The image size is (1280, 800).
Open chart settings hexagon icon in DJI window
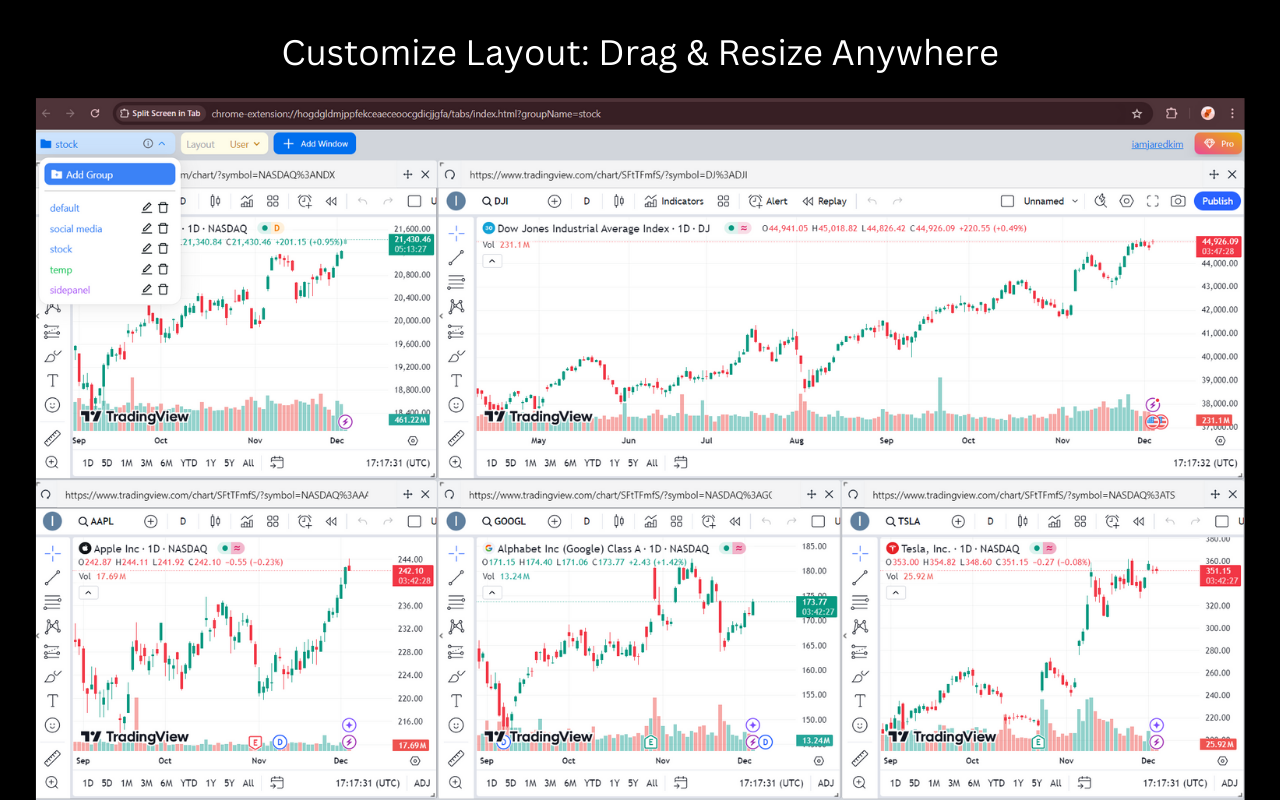tap(1127, 201)
